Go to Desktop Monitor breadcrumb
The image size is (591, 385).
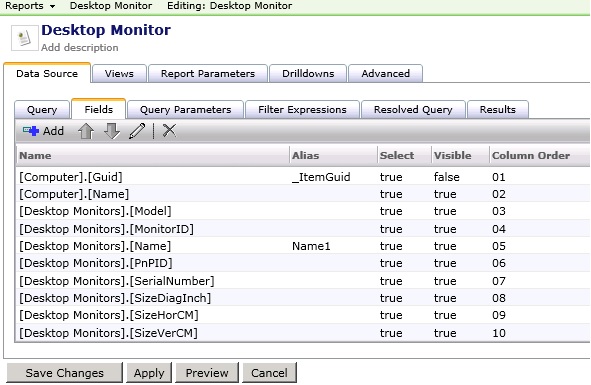pos(111,6)
